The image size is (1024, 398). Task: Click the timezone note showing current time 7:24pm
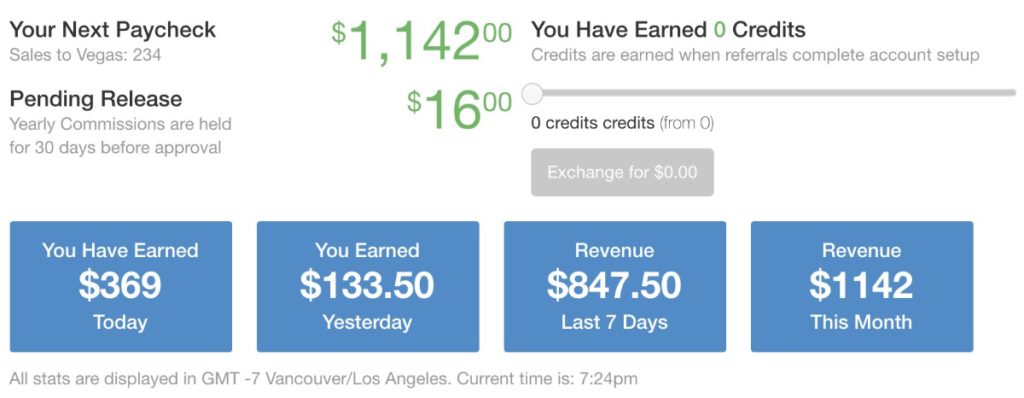click(x=323, y=378)
